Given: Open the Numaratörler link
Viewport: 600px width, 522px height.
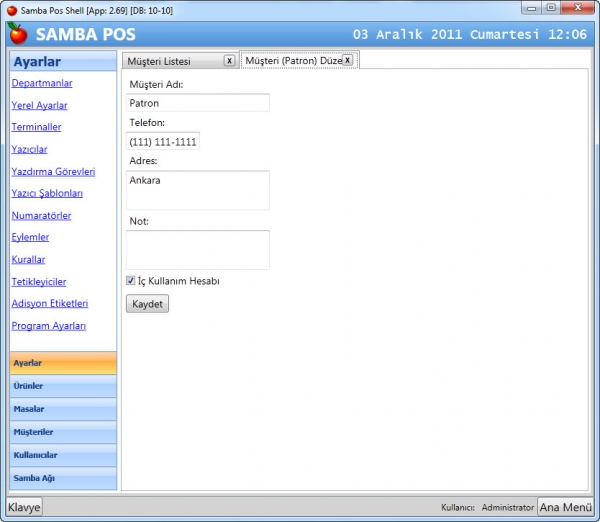Looking at the screenshot, I should coord(41,215).
